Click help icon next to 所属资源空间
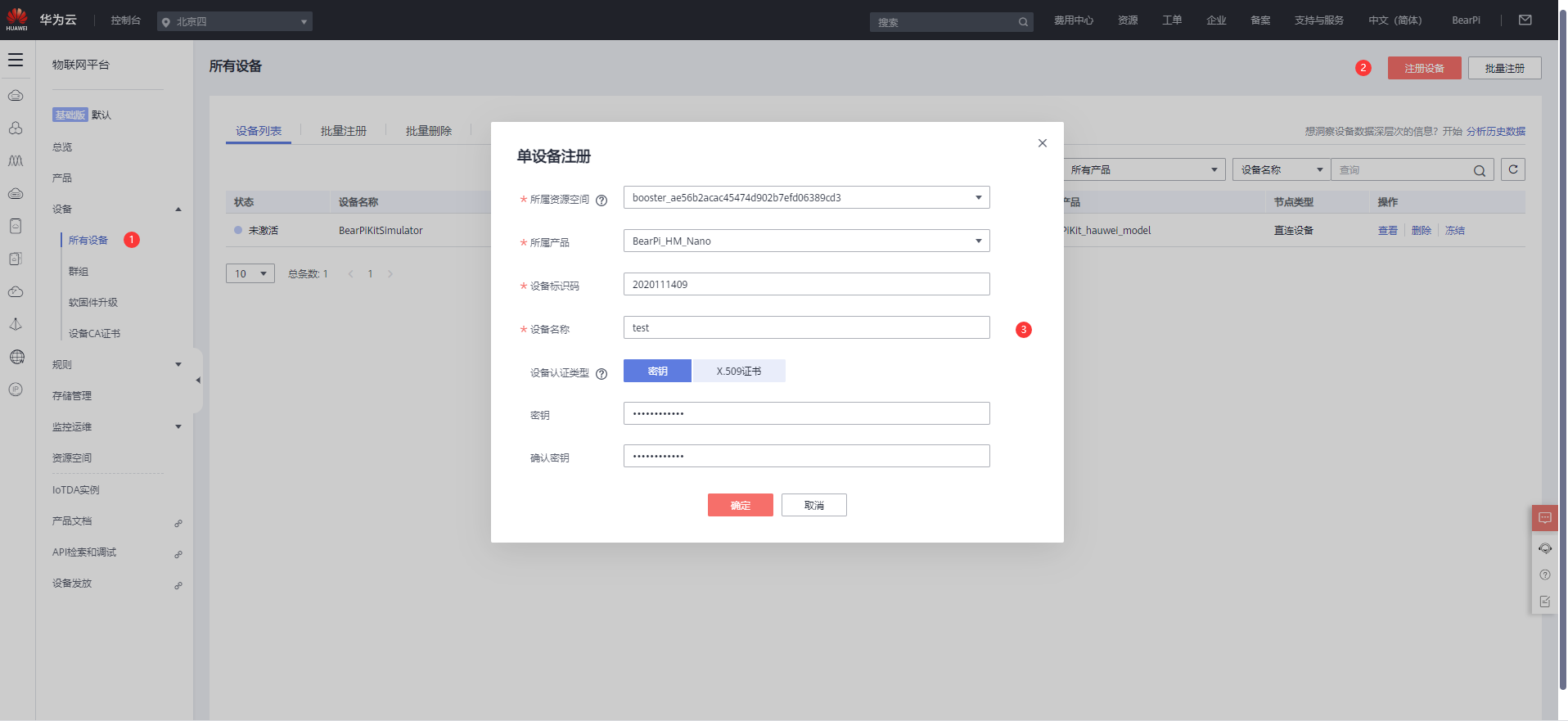Image resolution: width=1568 pixels, height=721 pixels. (602, 201)
